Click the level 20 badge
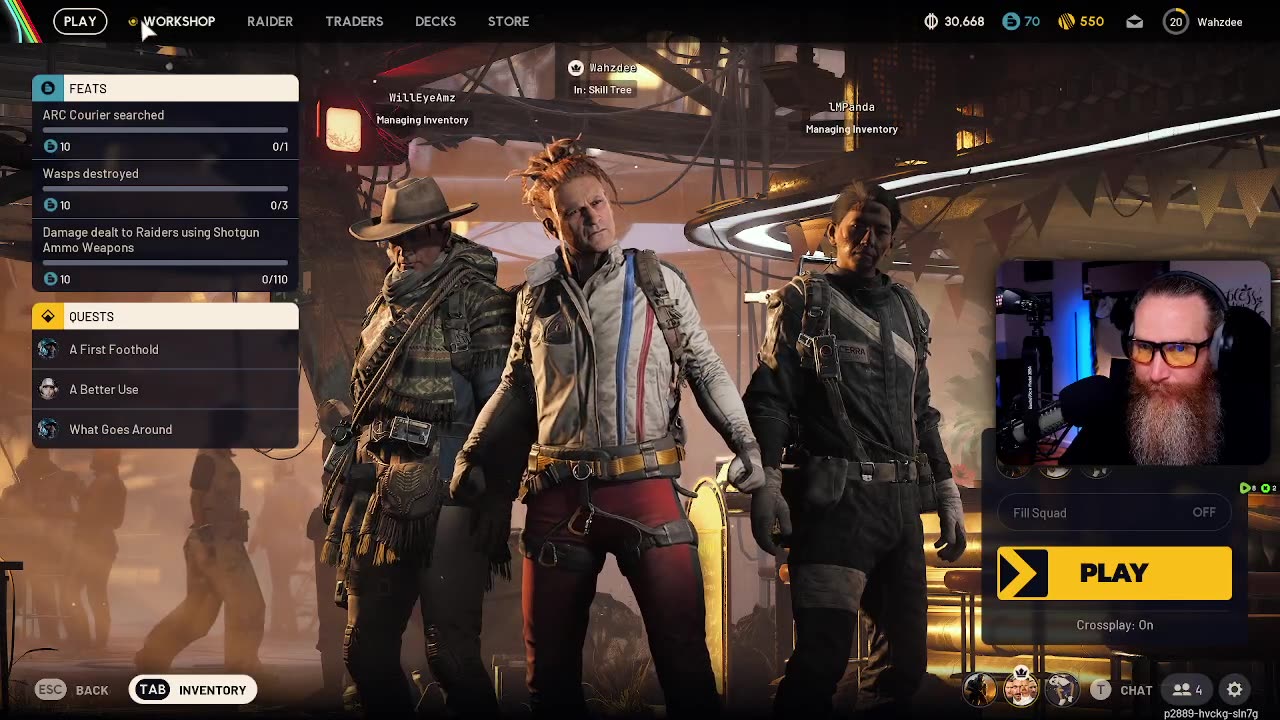This screenshot has width=1280, height=720. click(x=1176, y=21)
